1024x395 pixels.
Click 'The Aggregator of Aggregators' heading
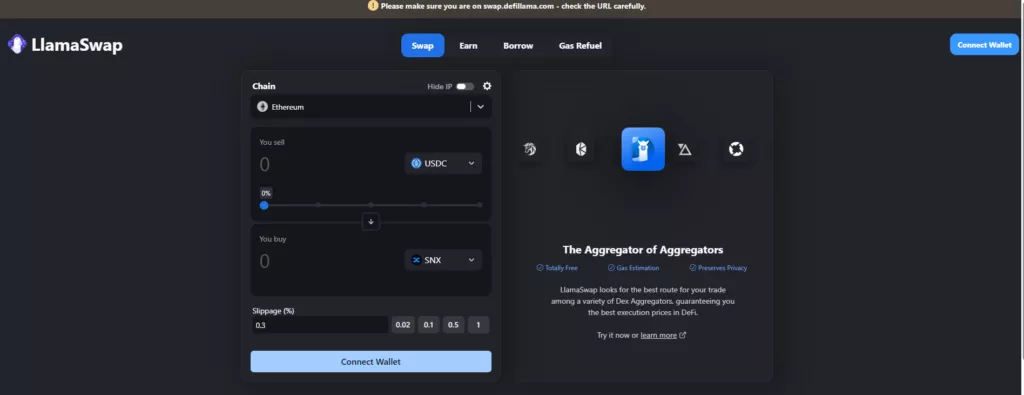[643, 250]
